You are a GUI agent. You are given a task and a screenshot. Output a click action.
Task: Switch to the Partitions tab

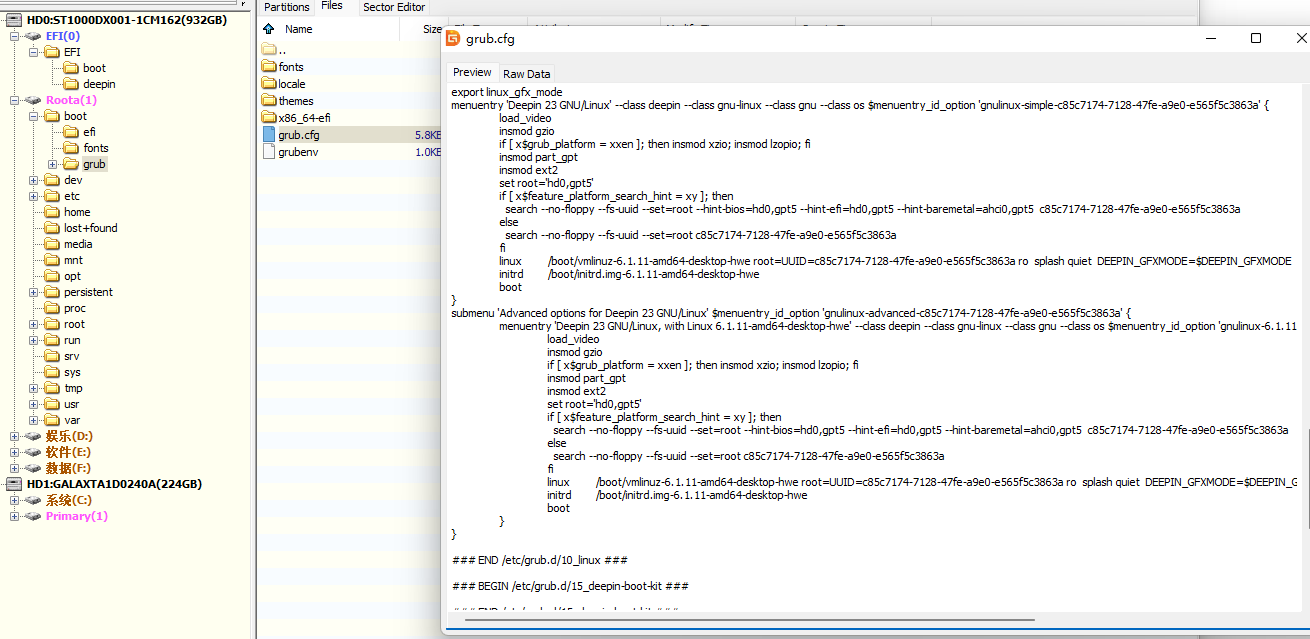pos(287,7)
